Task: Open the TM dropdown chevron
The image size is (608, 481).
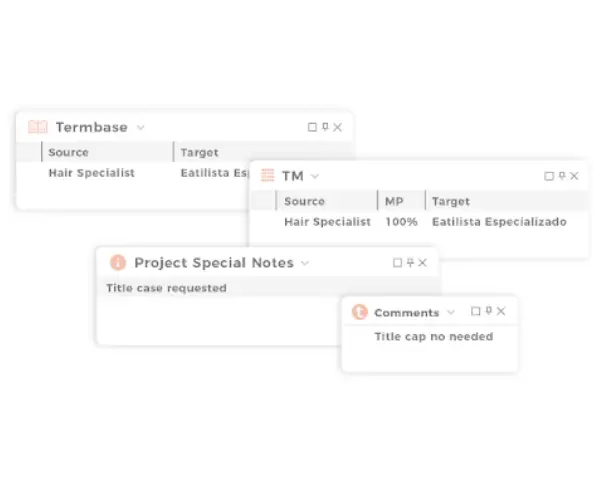Action: click(315, 176)
